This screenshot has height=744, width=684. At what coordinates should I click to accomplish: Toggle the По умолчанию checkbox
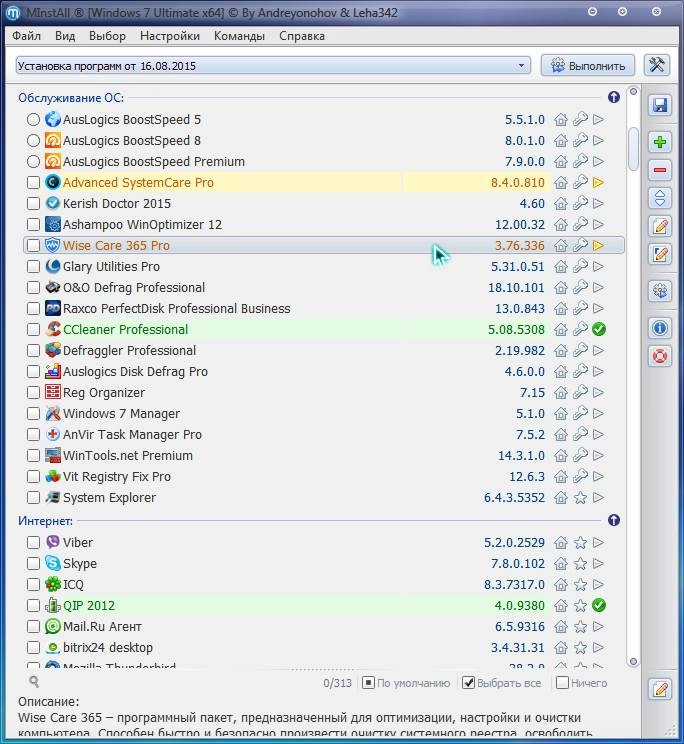[368, 683]
